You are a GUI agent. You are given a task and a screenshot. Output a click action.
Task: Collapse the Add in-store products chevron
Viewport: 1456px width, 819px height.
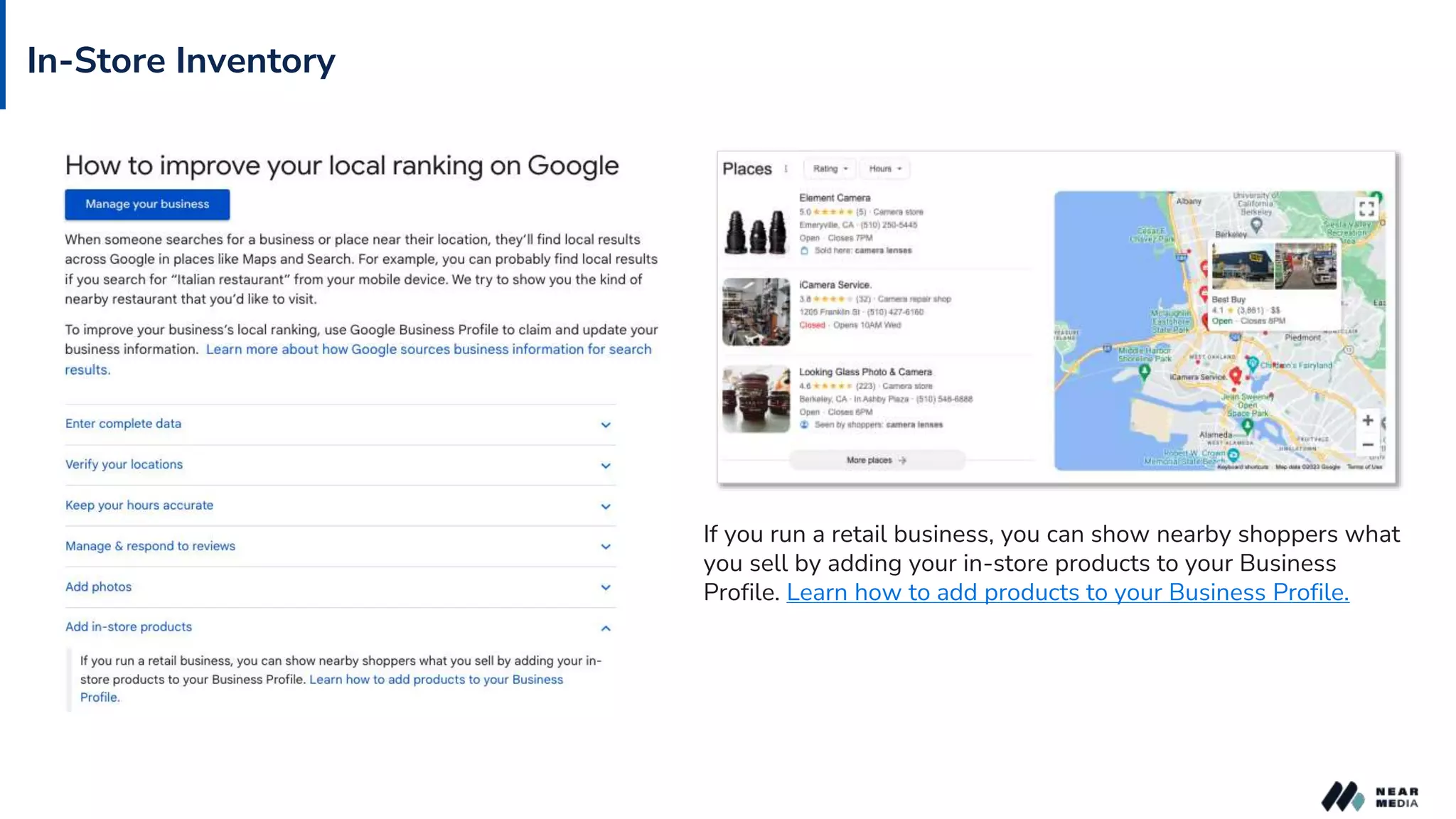pos(606,628)
